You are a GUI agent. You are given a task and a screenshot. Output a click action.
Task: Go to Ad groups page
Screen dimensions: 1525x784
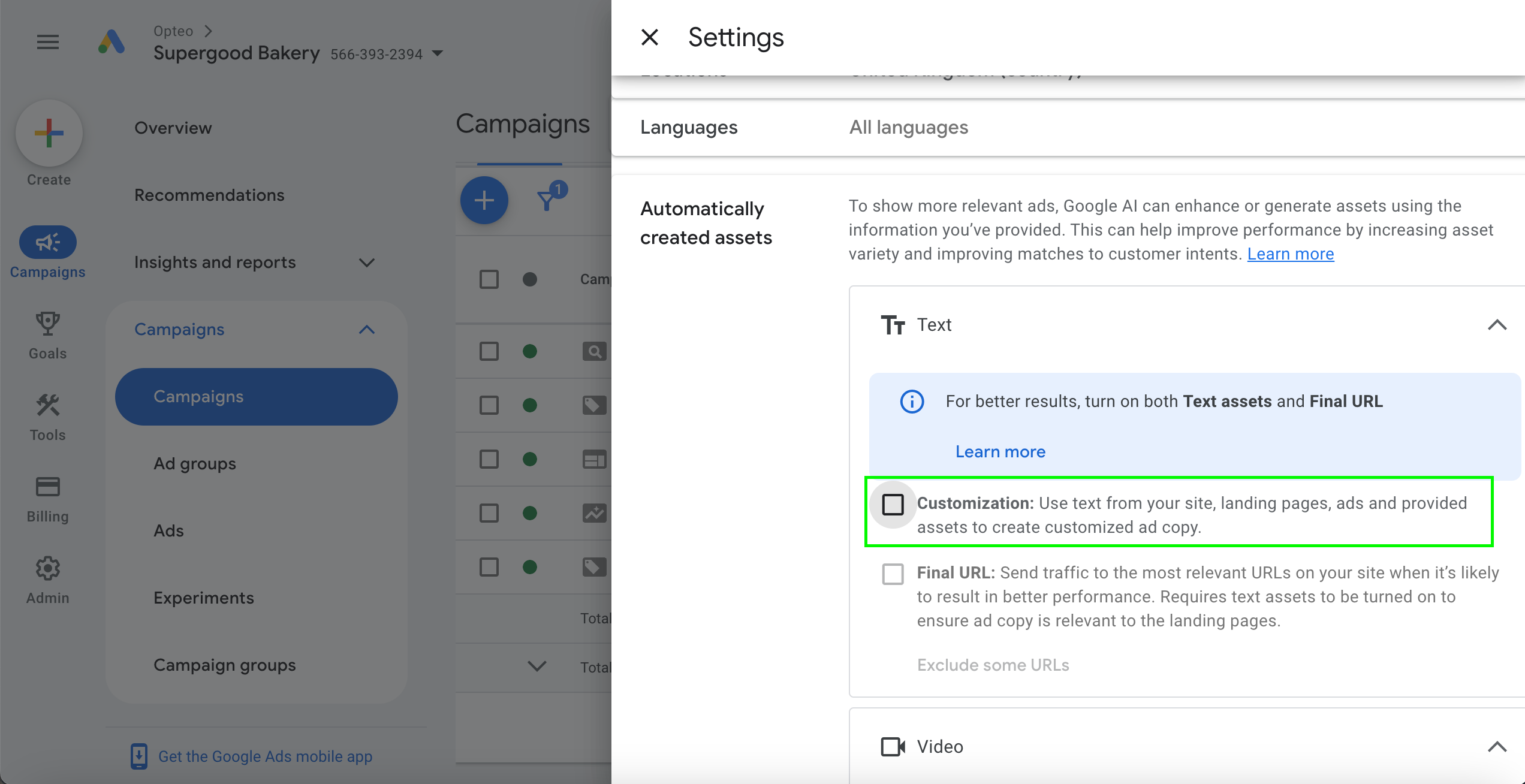(x=194, y=463)
